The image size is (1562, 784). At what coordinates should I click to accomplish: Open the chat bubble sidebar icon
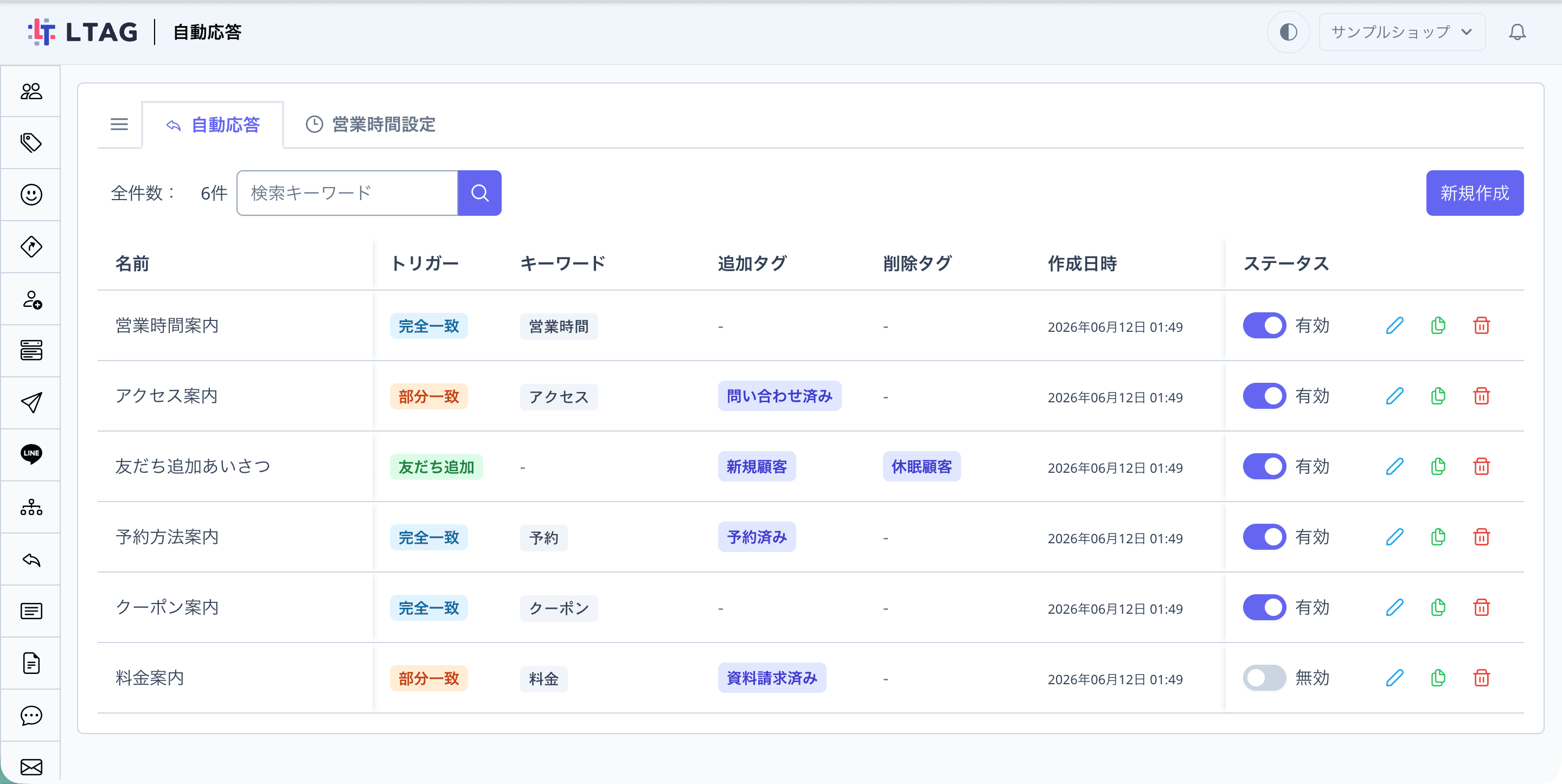31,716
